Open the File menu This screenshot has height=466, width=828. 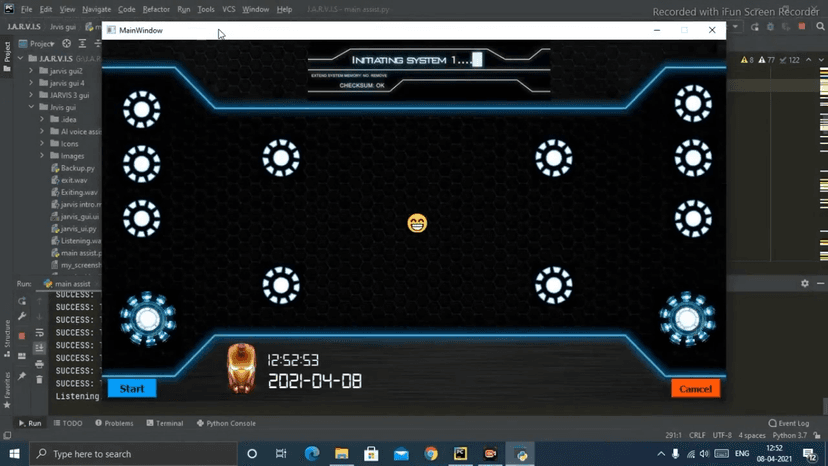[26, 10]
